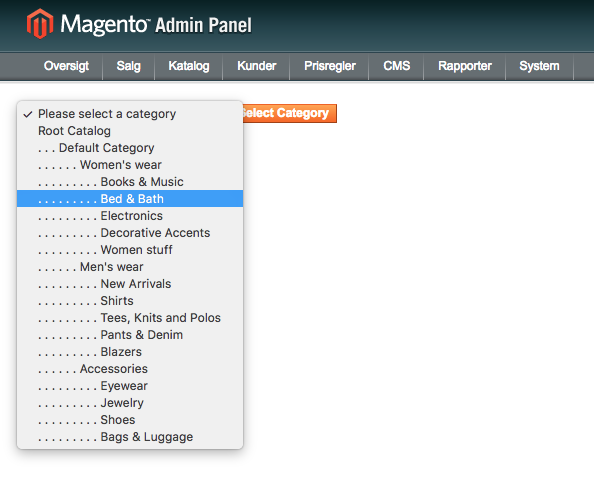This screenshot has height=484, width=594.
Task: Click the orange Select Category button
Action: pos(290,113)
